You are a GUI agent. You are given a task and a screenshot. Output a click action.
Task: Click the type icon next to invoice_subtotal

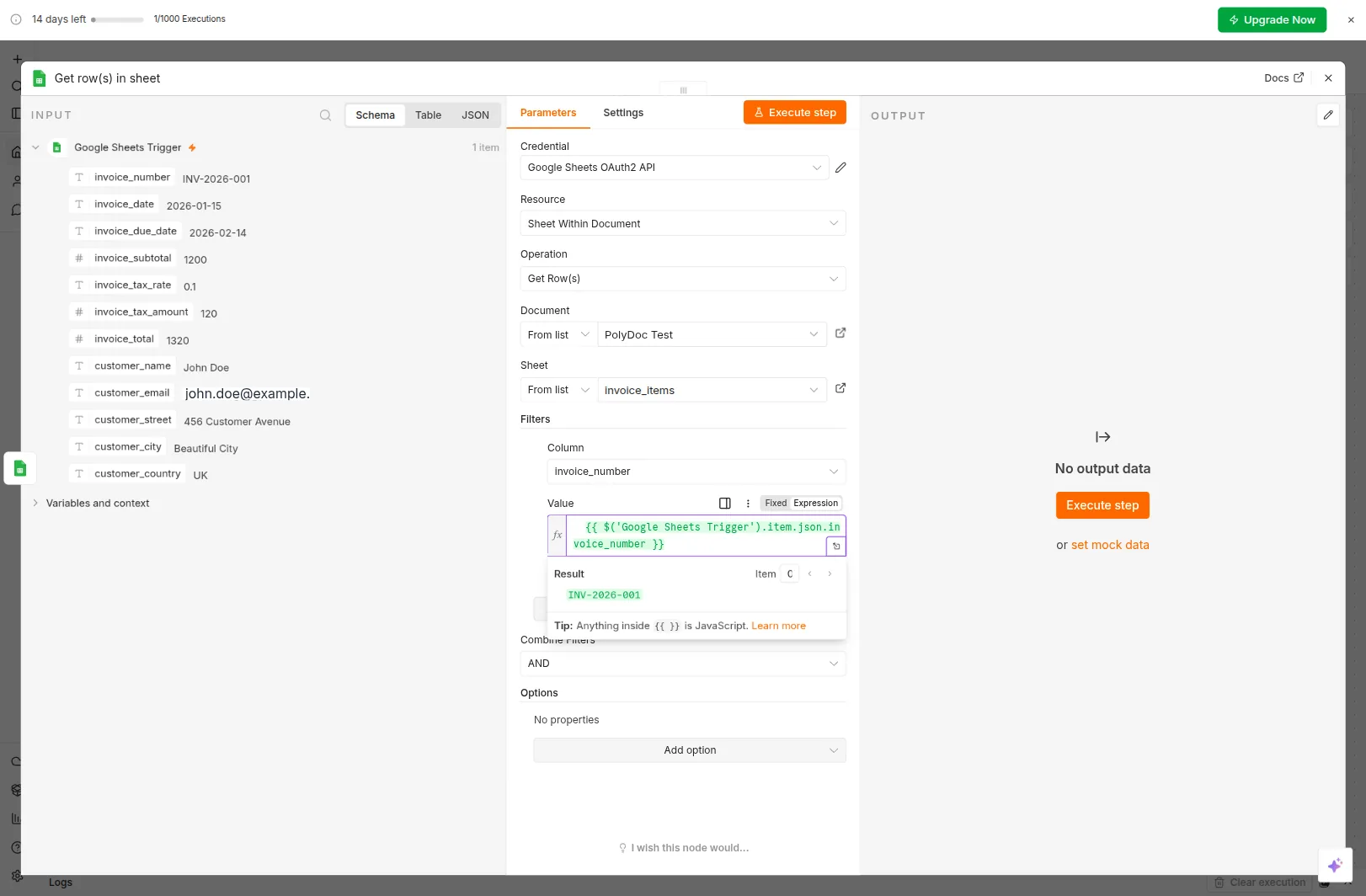(79, 258)
